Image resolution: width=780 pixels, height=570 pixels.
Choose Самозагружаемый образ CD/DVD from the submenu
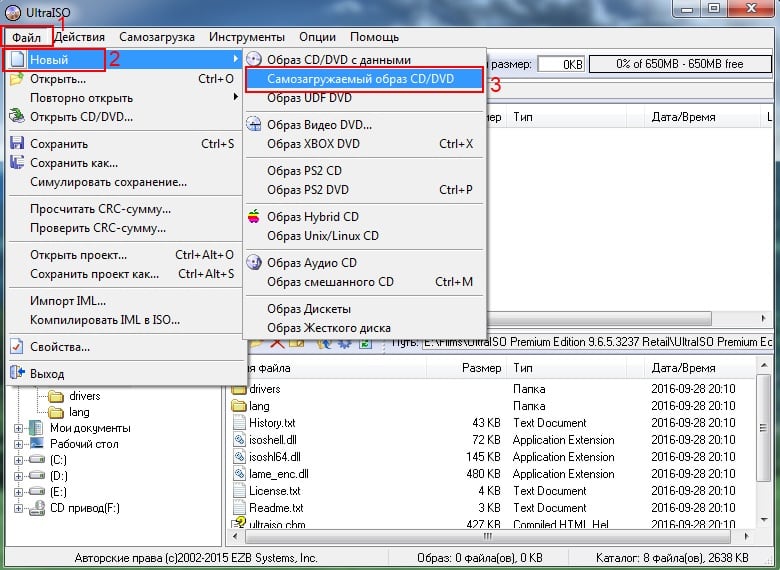360,79
